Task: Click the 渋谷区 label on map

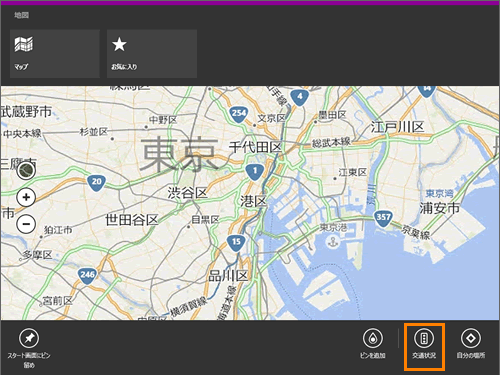Action: tap(187, 193)
